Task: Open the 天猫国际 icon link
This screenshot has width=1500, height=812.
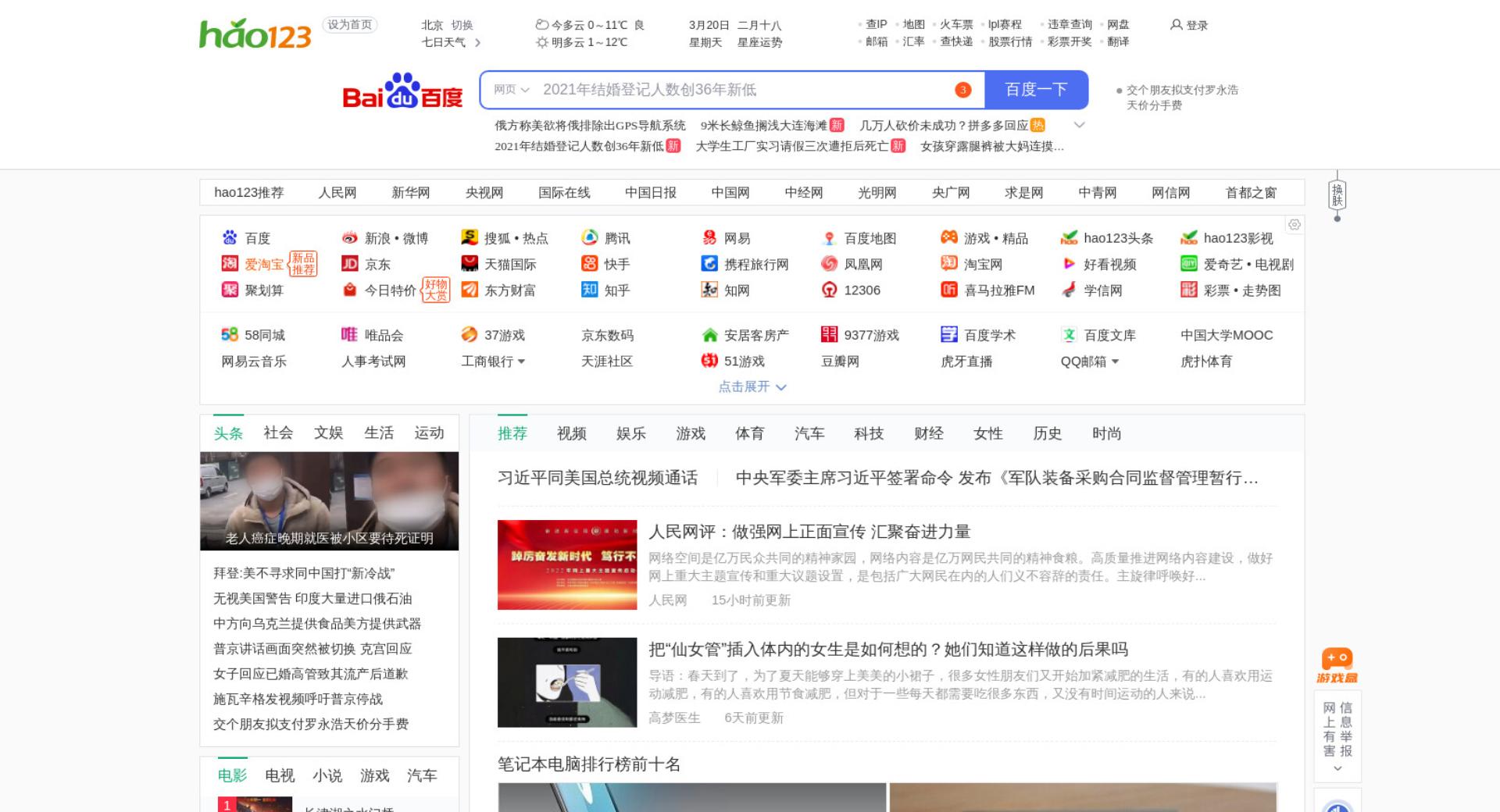Action: pyautogui.click(x=470, y=264)
